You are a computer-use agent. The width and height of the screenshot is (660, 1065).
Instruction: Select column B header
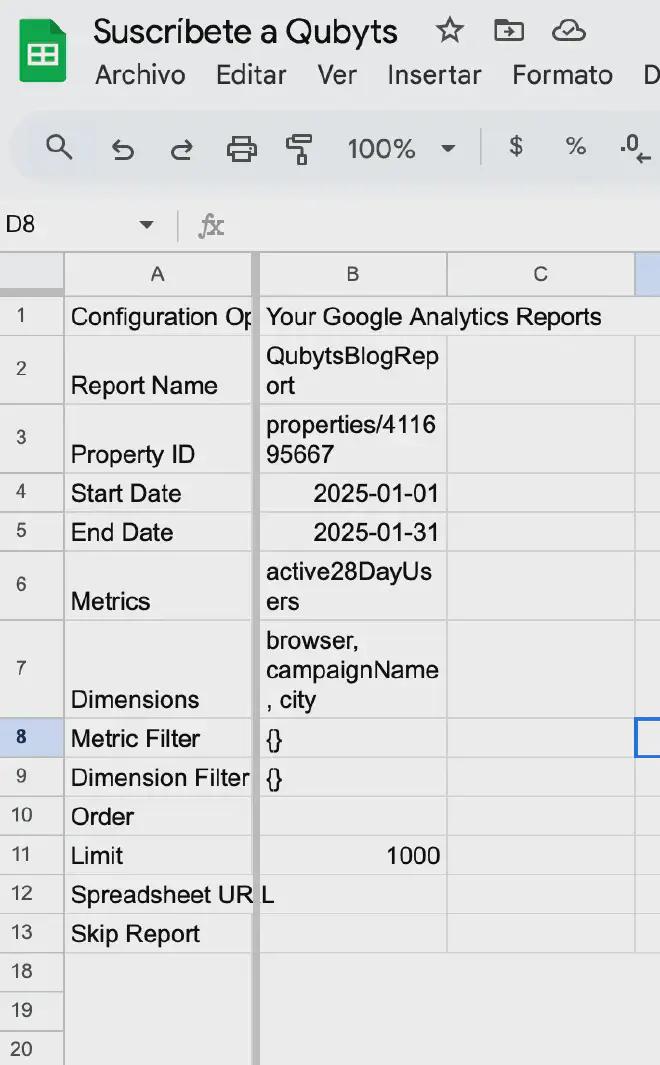coord(353,274)
